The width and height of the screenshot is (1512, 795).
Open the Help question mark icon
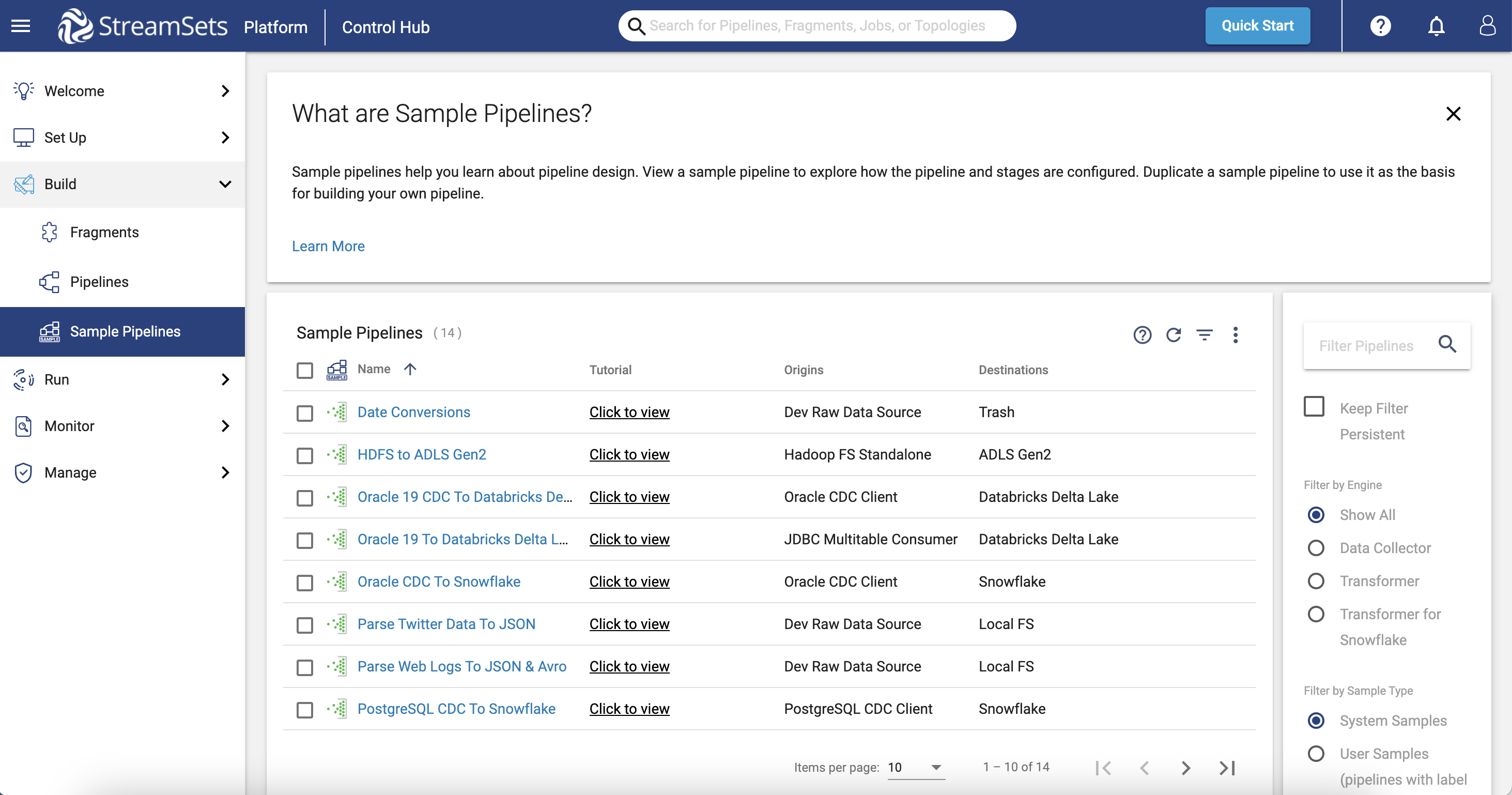(x=1381, y=25)
